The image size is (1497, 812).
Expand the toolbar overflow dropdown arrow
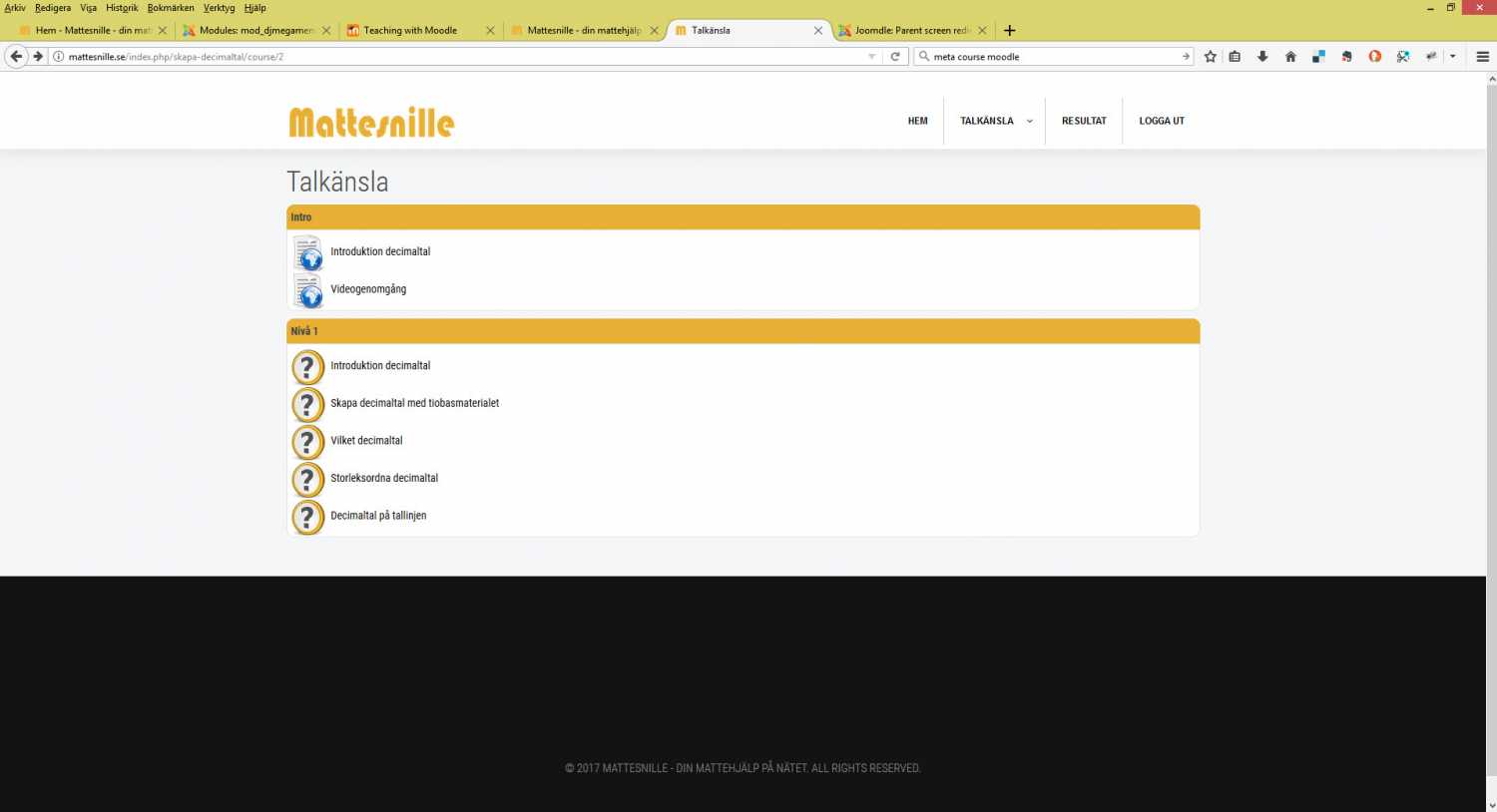[x=1453, y=57]
